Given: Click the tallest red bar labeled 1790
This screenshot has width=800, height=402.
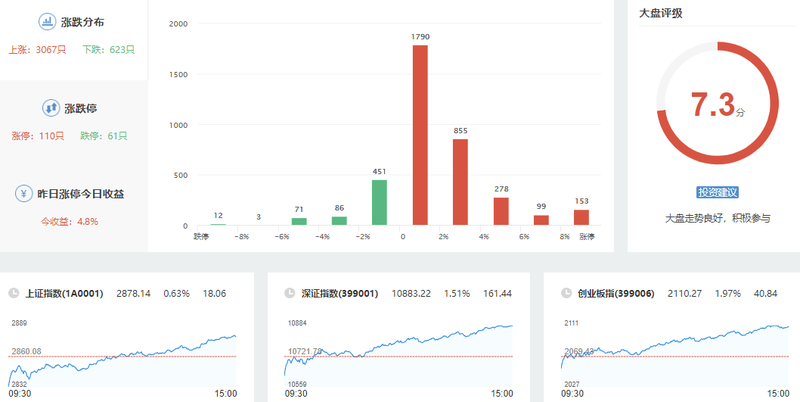Looking at the screenshot, I should 420,135.
